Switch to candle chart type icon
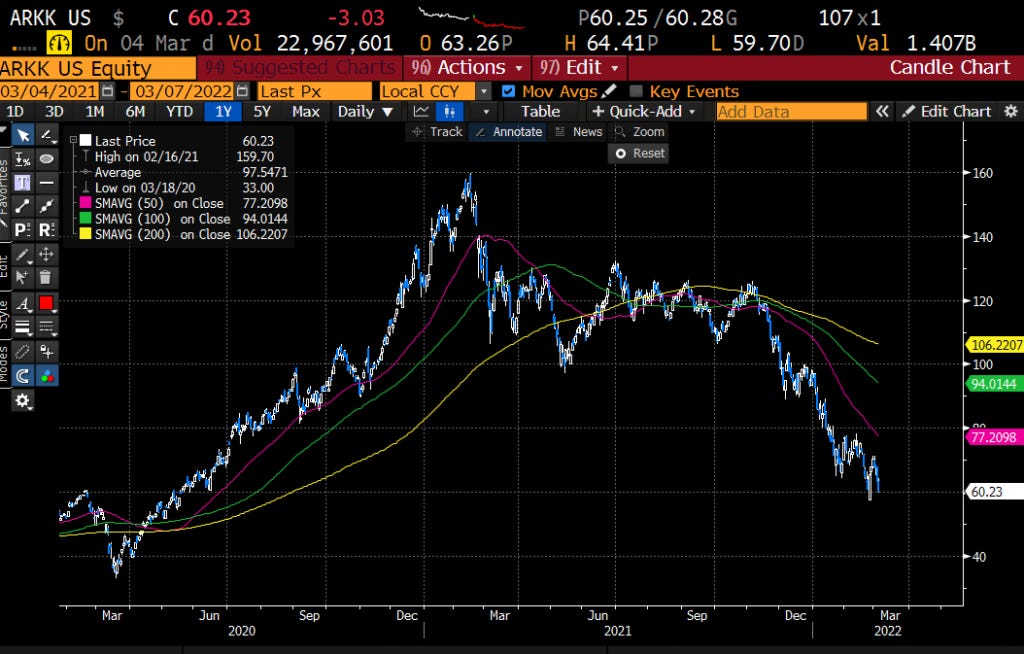This screenshot has height=654, width=1024. pyautogui.click(x=449, y=112)
